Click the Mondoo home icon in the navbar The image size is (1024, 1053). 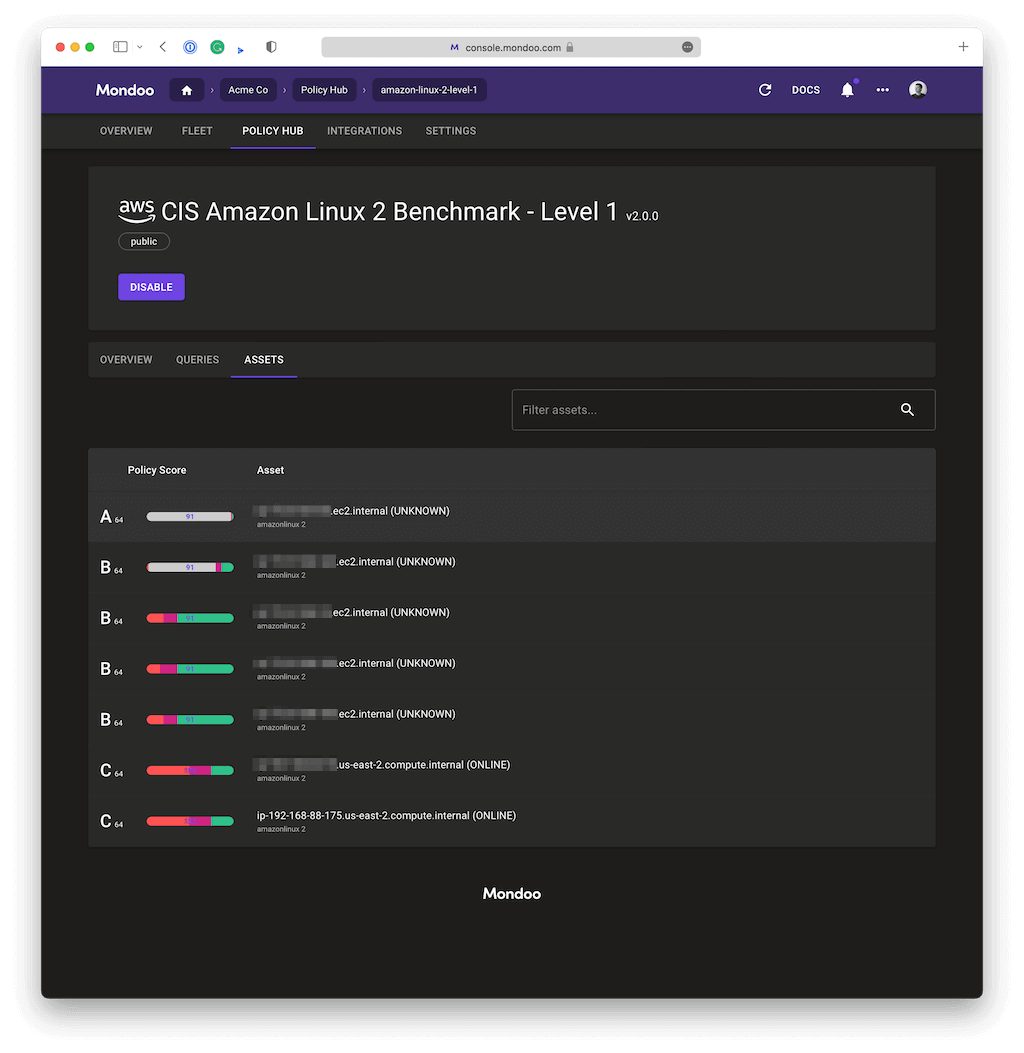tap(186, 89)
